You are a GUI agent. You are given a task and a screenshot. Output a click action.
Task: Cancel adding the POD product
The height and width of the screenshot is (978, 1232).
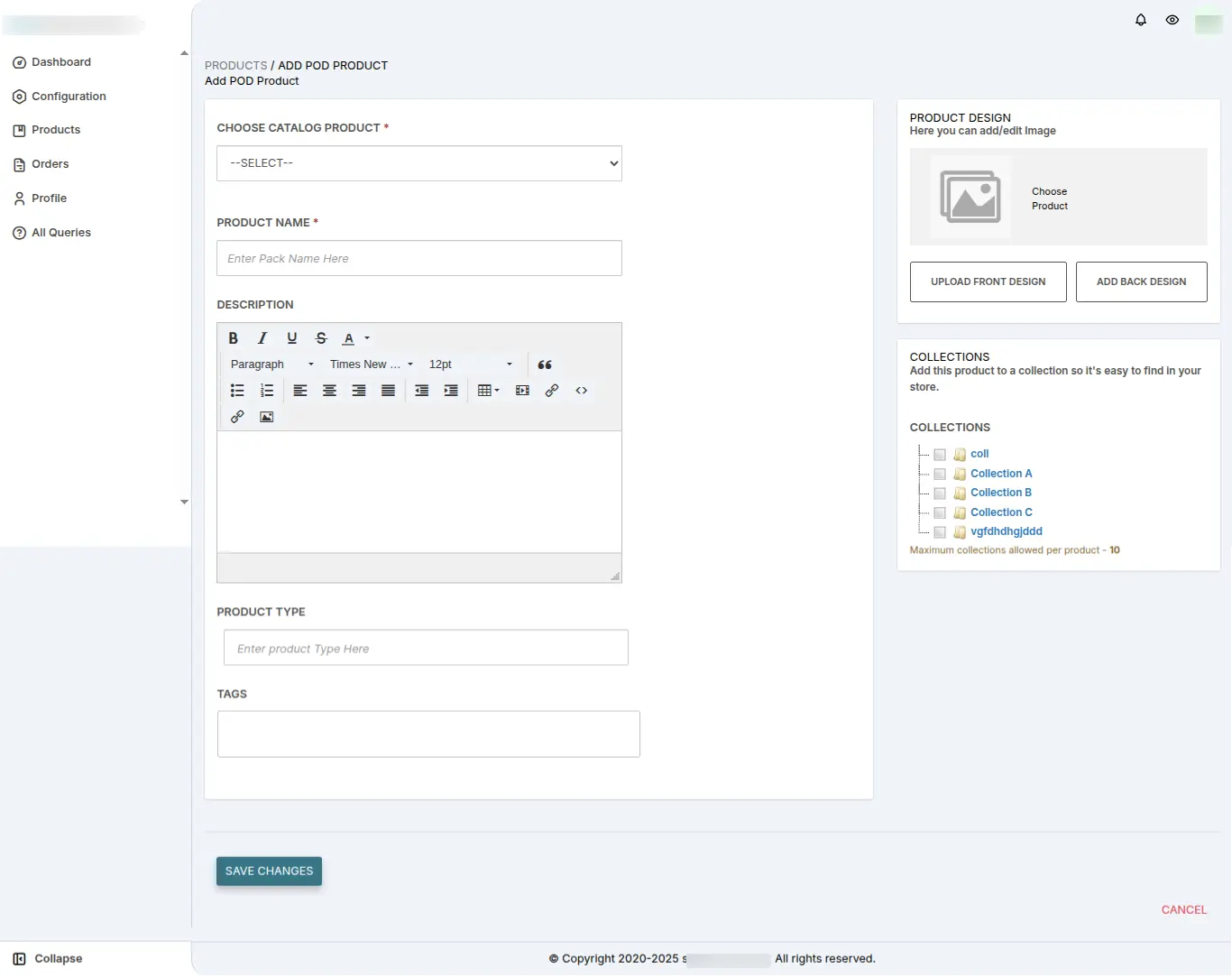click(1183, 910)
